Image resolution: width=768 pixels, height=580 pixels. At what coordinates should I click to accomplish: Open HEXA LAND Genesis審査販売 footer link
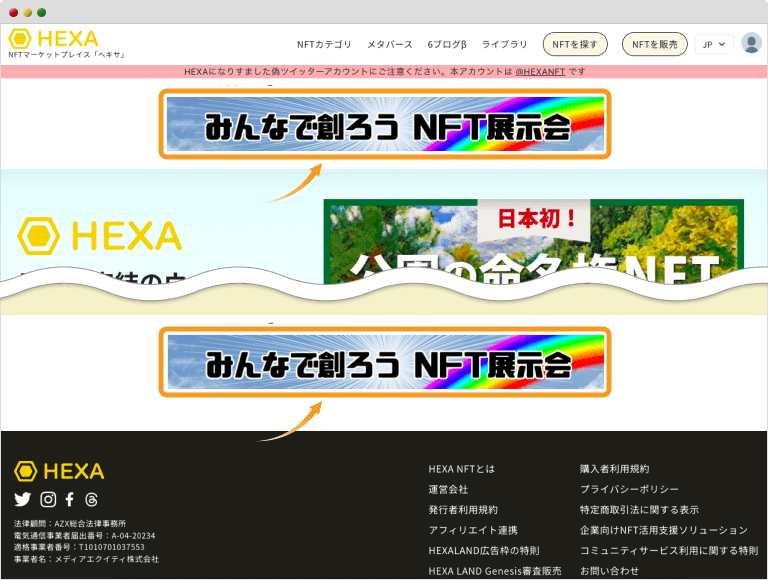point(495,571)
